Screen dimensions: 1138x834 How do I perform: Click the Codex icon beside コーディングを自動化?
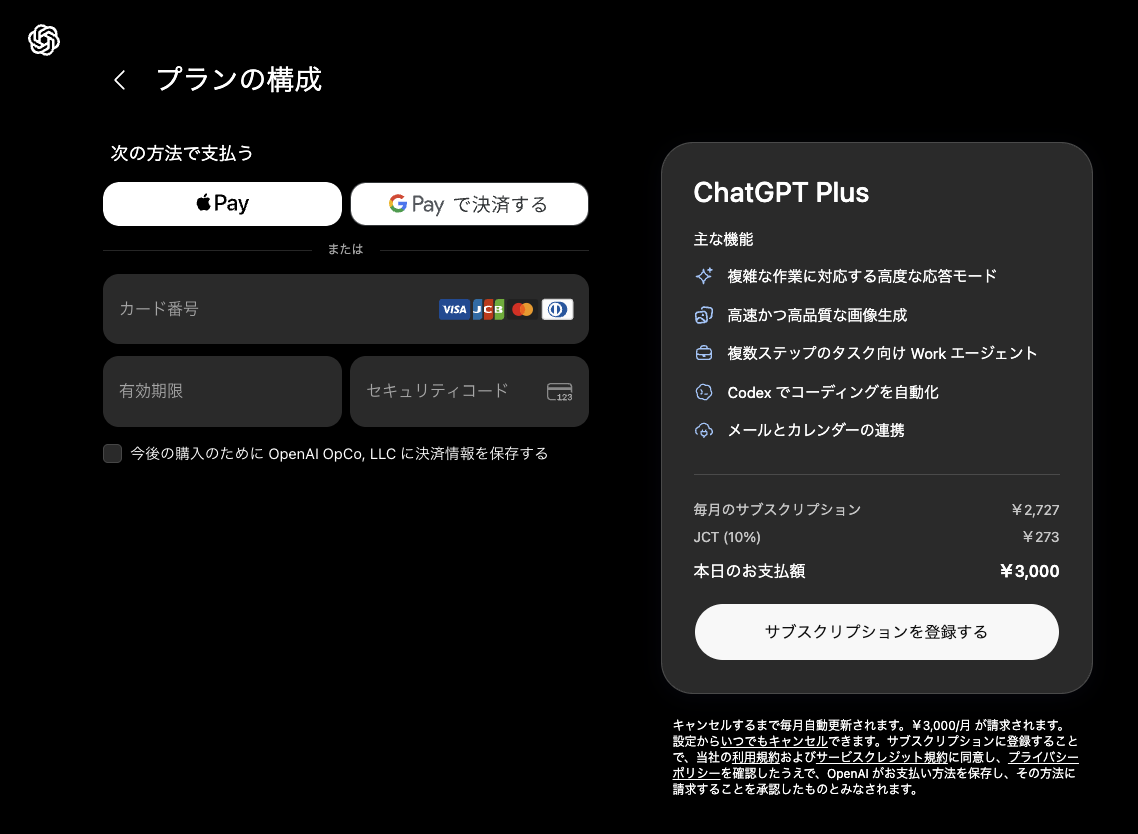[704, 392]
